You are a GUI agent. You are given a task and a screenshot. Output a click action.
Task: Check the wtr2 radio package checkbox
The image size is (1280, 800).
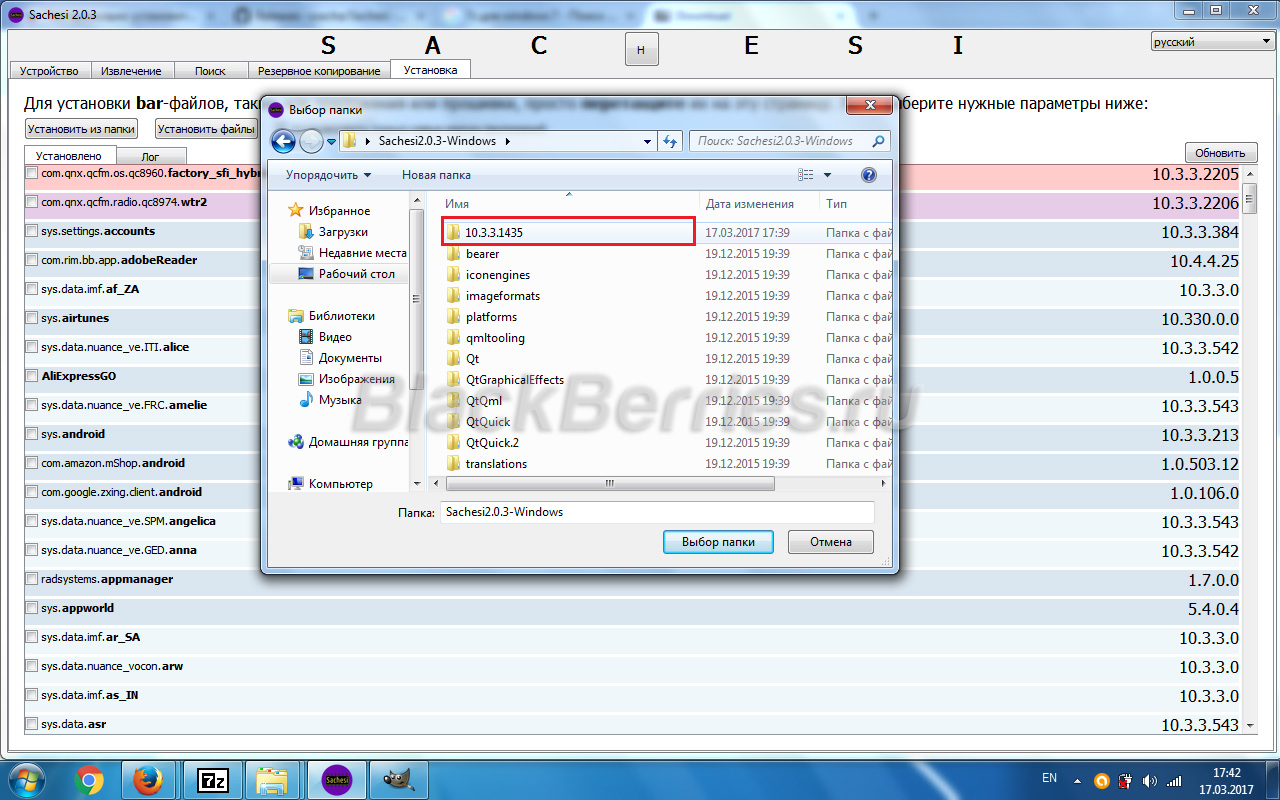[32, 202]
